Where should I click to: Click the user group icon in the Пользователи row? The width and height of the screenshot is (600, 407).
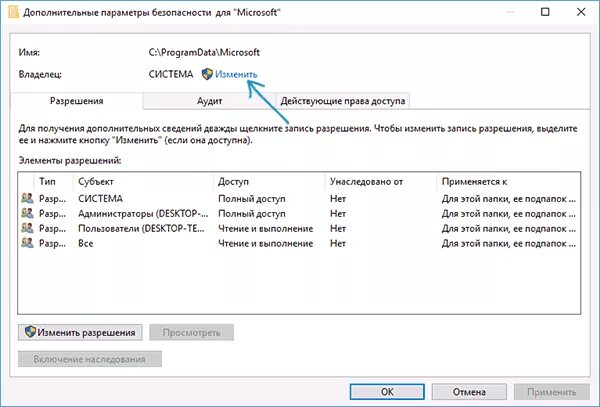[x=27, y=228]
